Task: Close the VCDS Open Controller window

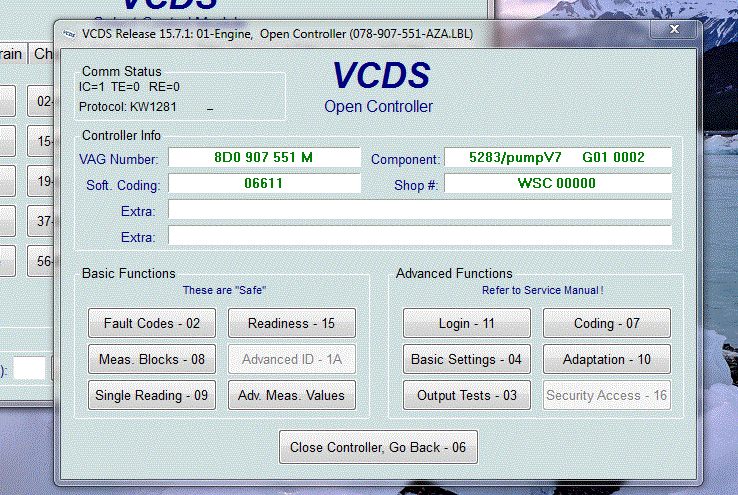Action: [674, 29]
